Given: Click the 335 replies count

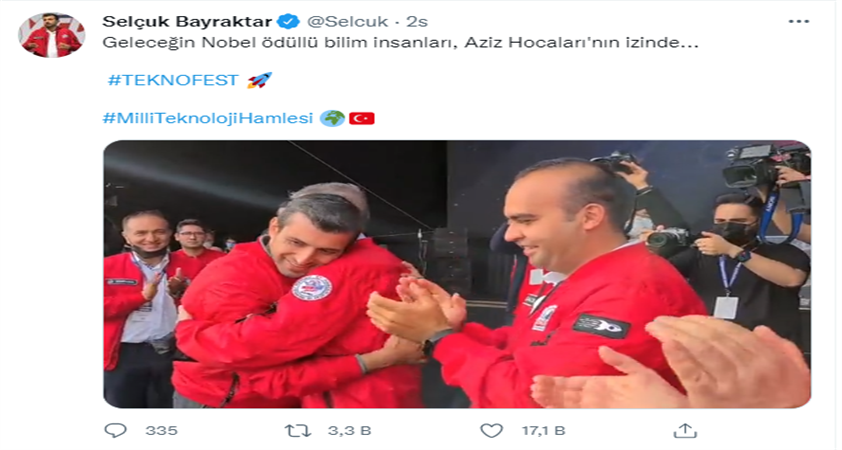Looking at the screenshot, I should point(161,431).
